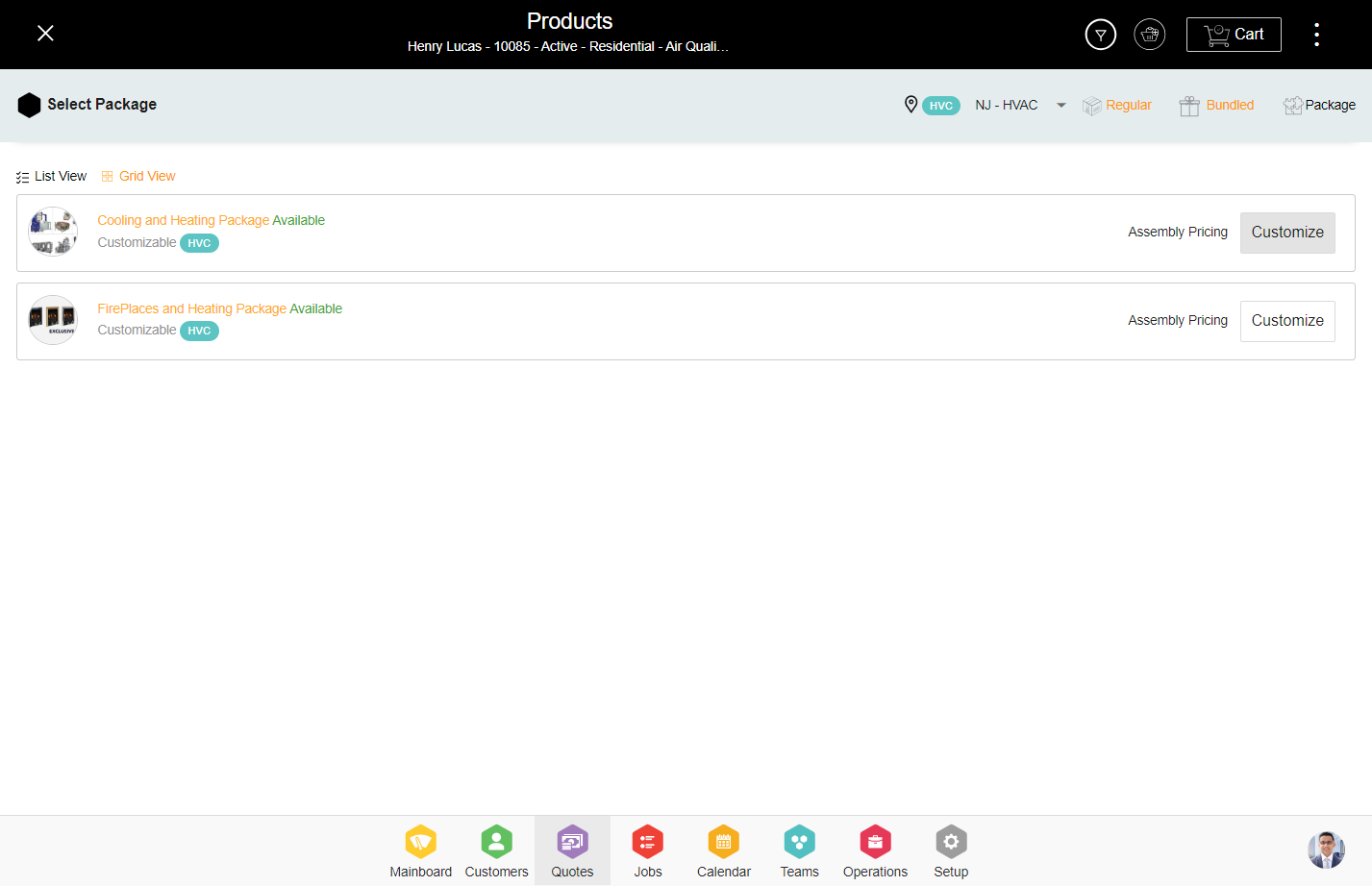Customize the FirePlaces and Heating Package
This screenshot has width=1372, height=886.
[1287, 322]
